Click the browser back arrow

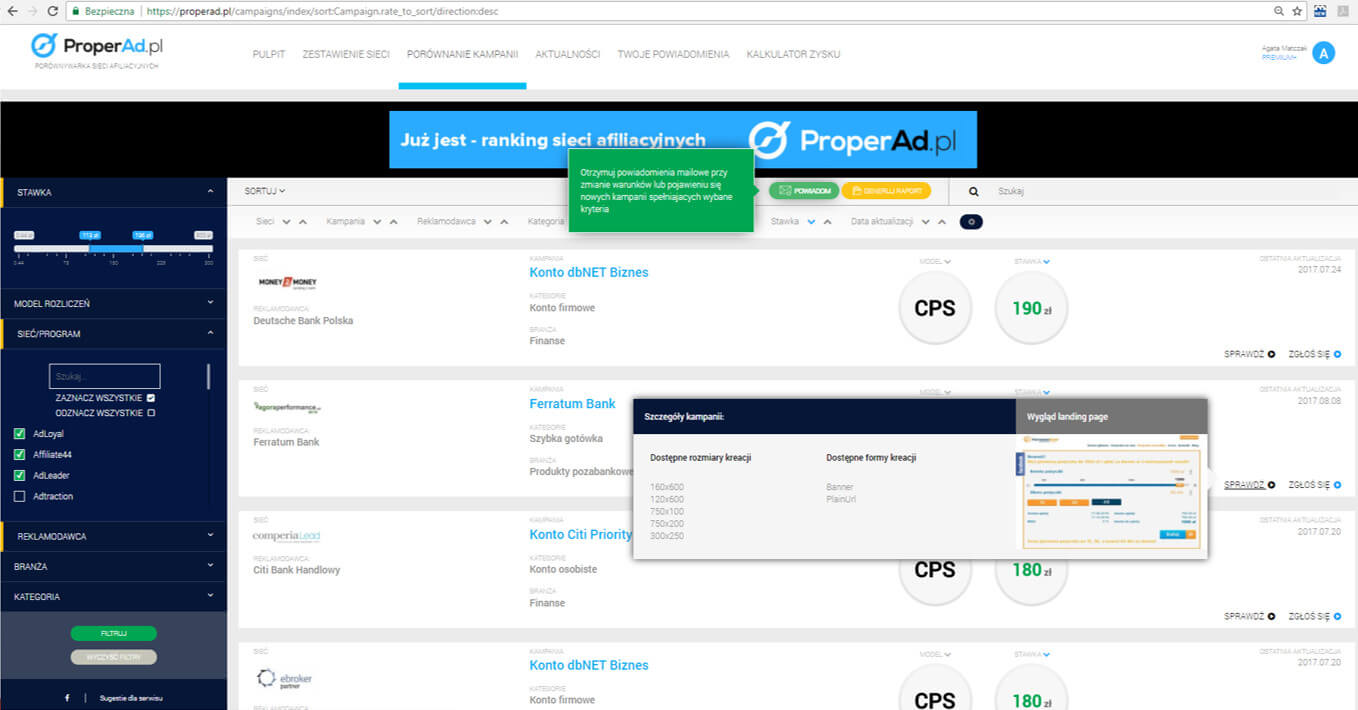pyautogui.click(x=12, y=11)
